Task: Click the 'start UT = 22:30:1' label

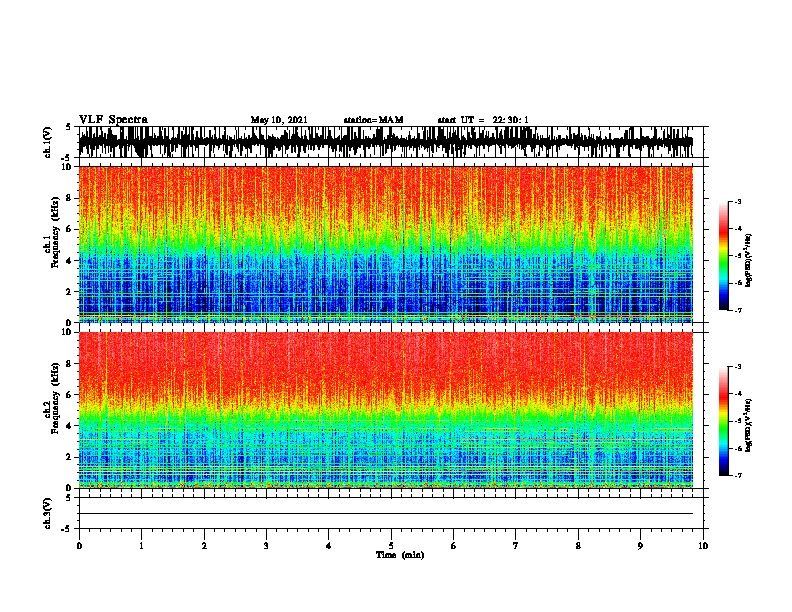Action: coord(483,120)
